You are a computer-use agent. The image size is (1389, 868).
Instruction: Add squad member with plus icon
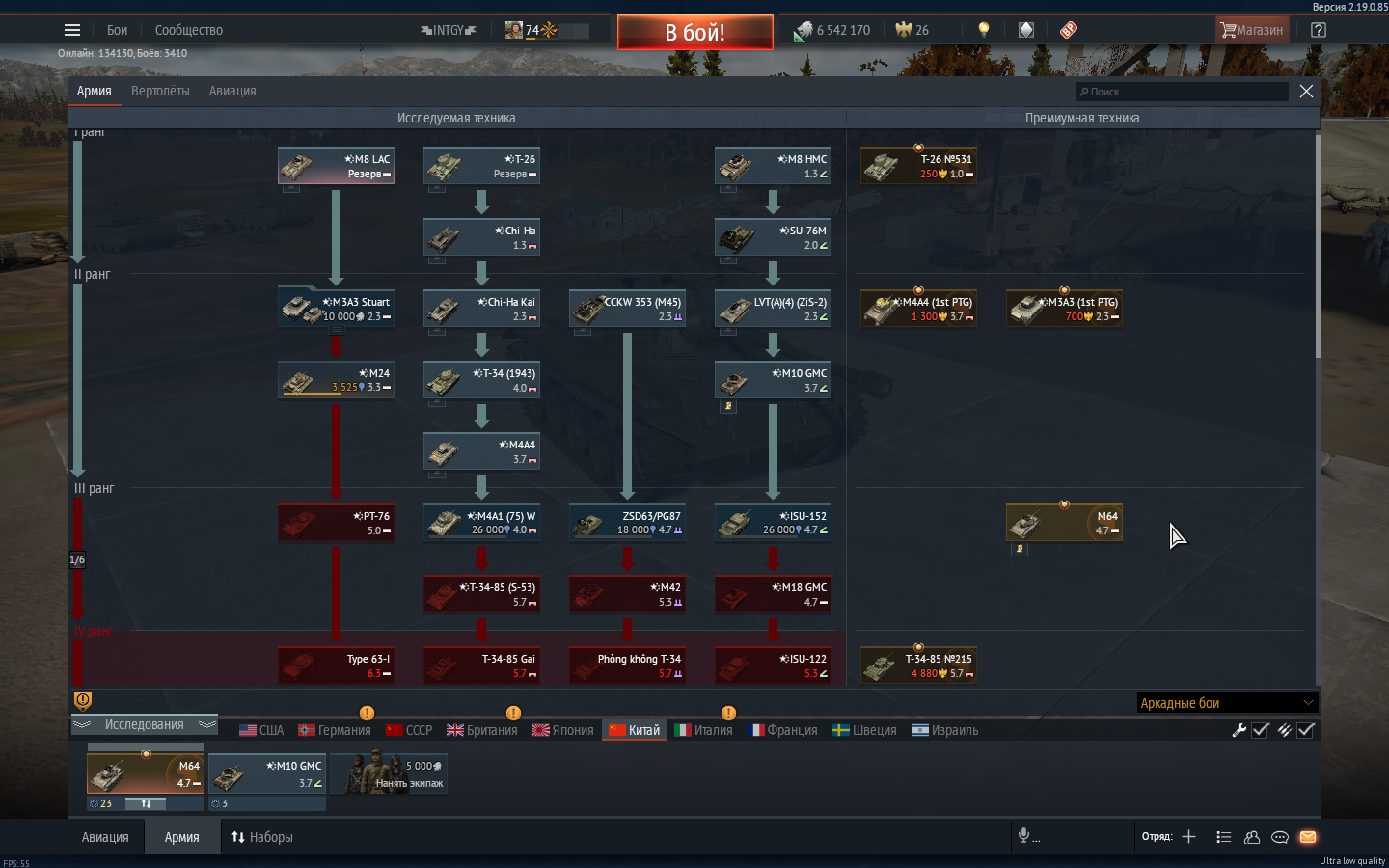(1189, 837)
